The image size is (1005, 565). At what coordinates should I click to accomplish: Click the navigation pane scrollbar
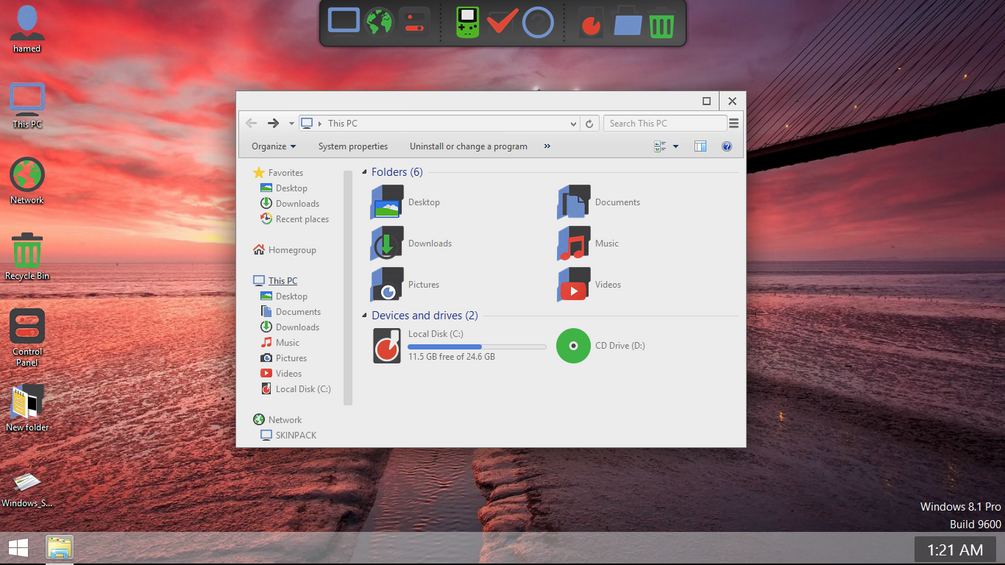click(x=348, y=288)
